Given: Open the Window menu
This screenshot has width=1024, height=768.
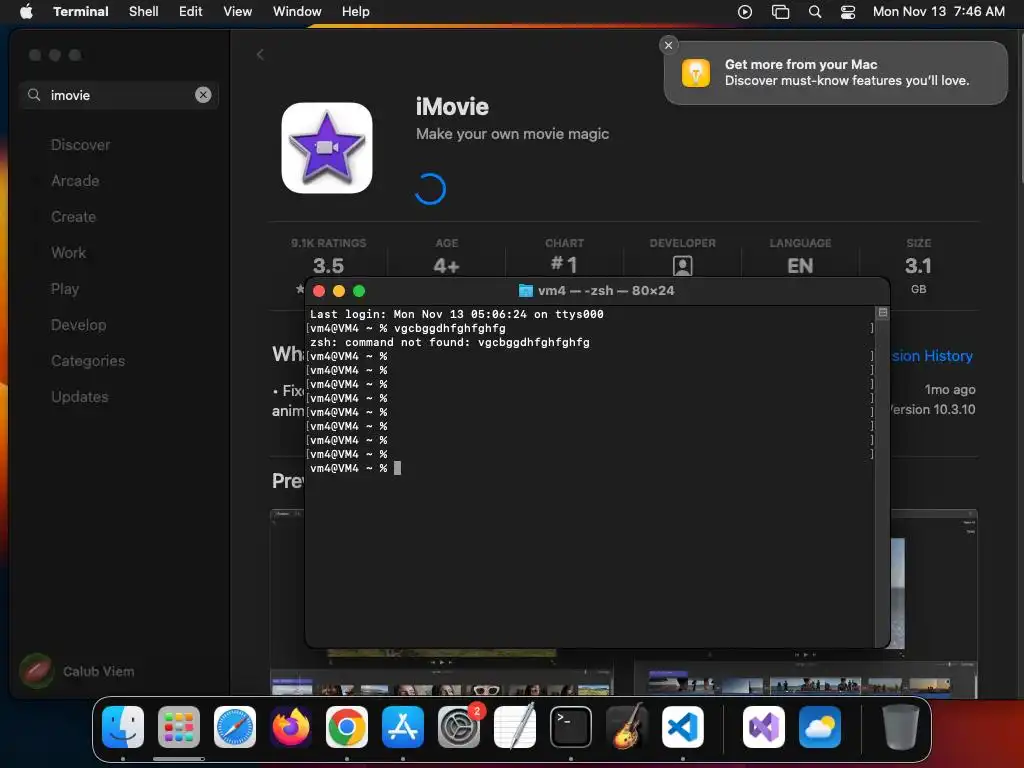Looking at the screenshot, I should (x=297, y=11).
